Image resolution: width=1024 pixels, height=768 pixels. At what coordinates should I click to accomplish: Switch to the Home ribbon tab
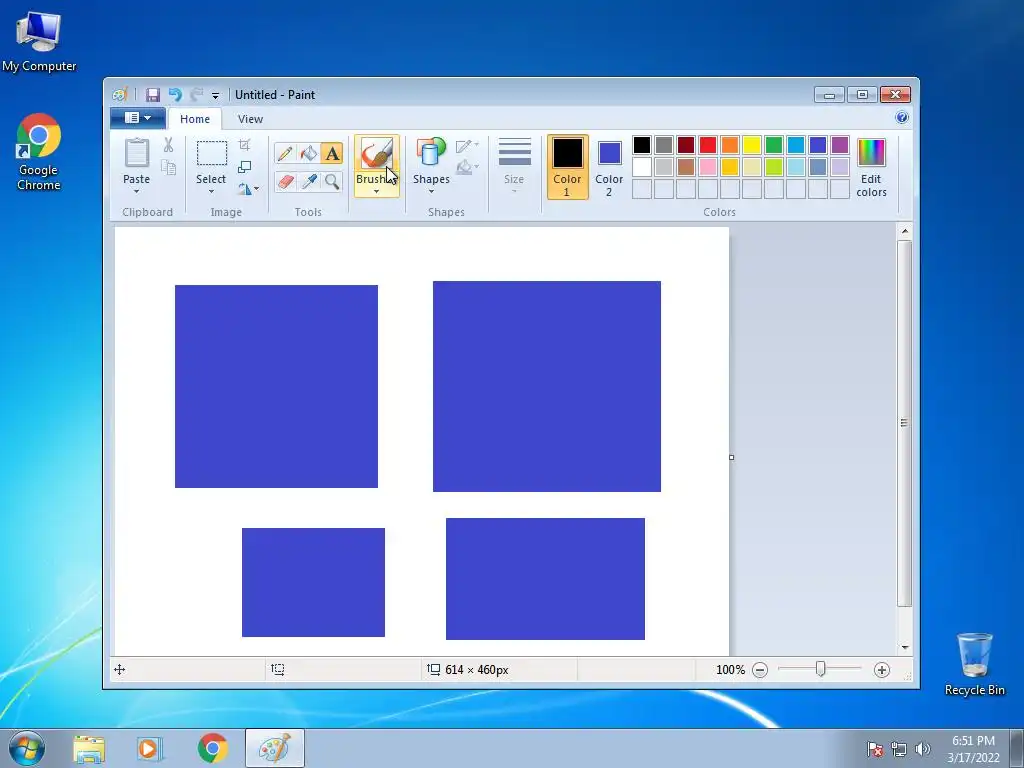tap(195, 119)
